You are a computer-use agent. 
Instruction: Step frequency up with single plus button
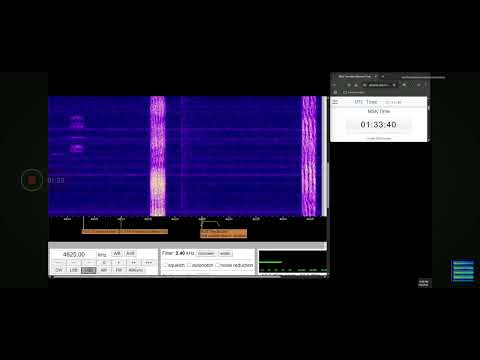(x=118, y=262)
